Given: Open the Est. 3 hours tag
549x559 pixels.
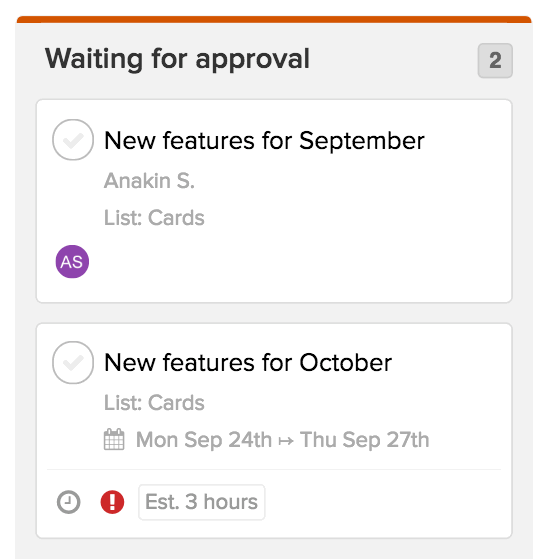Looking at the screenshot, I should (x=201, y=502).
